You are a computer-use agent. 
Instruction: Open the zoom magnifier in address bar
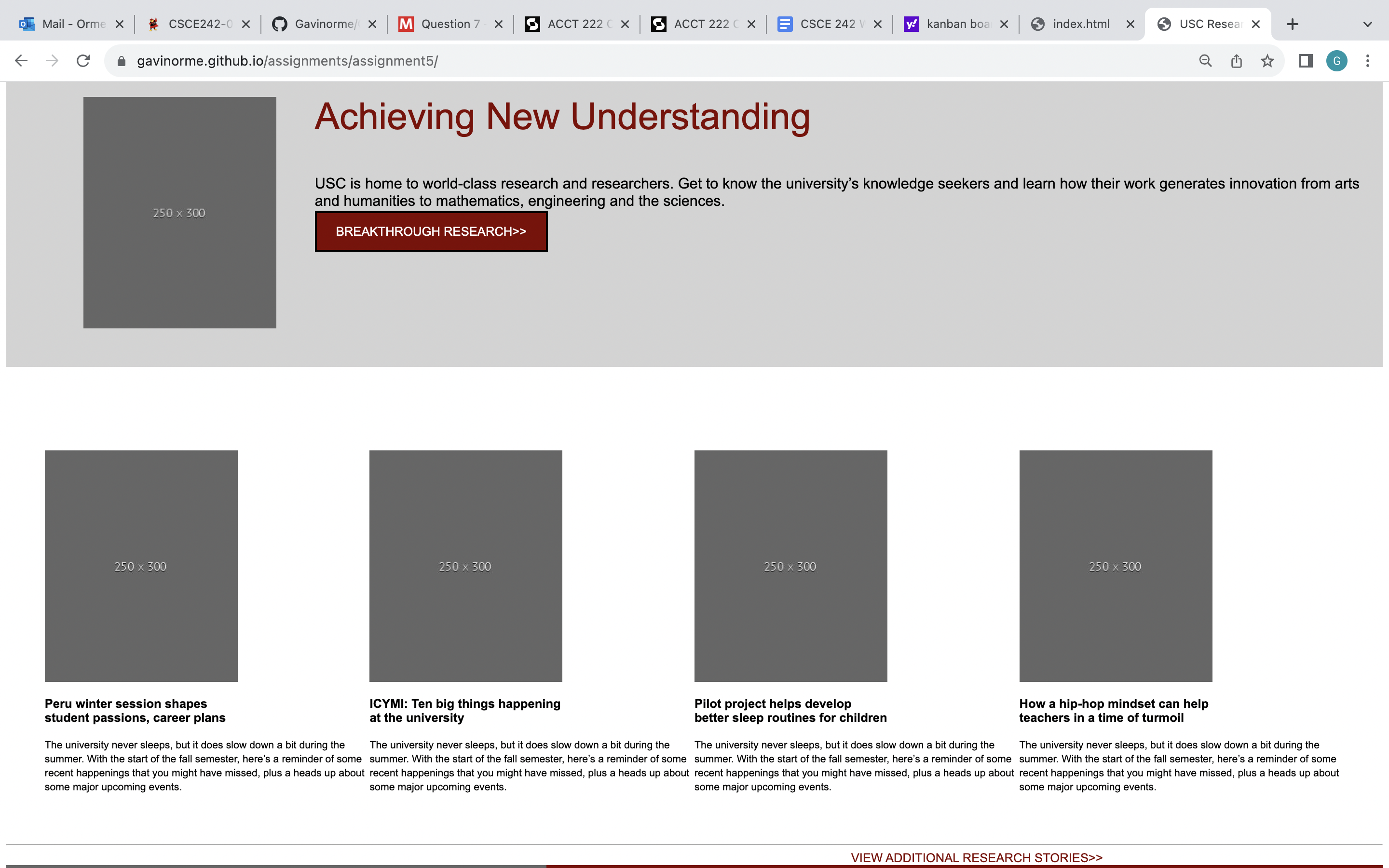tap(1205, 61)
